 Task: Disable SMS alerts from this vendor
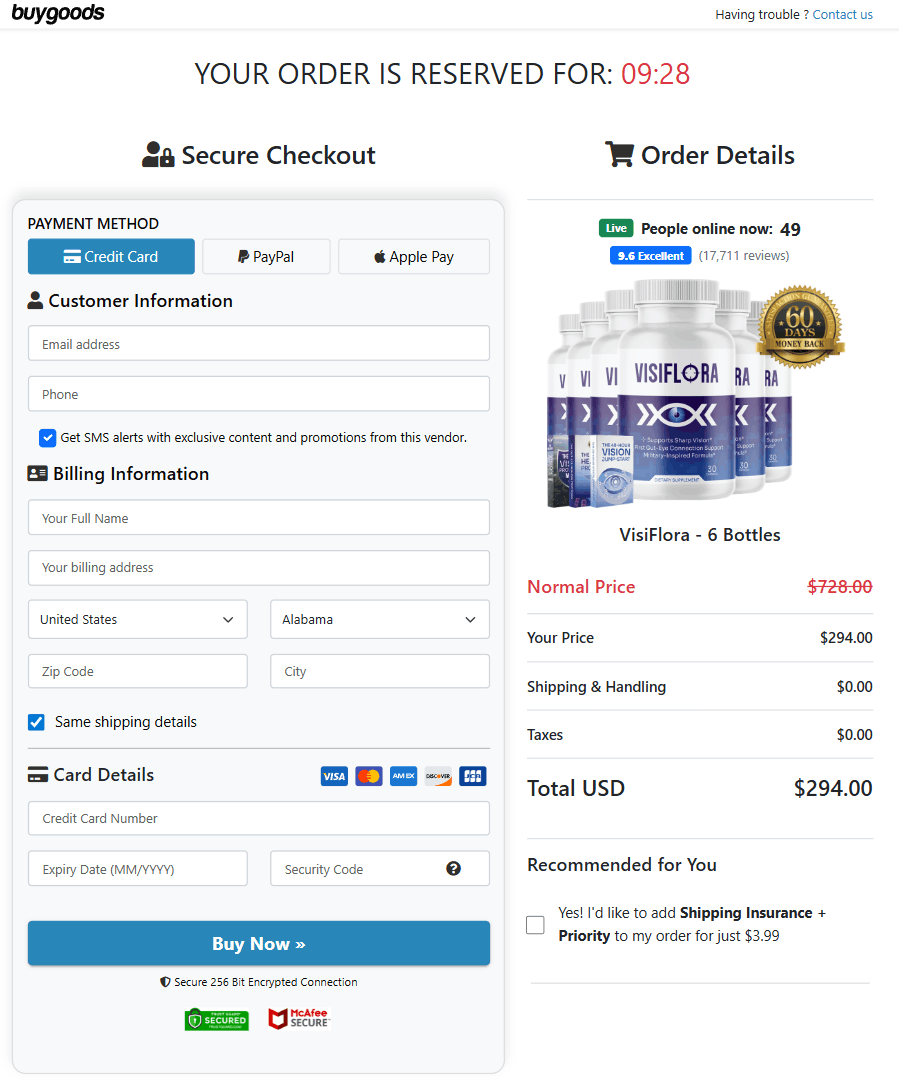[47, 438]
